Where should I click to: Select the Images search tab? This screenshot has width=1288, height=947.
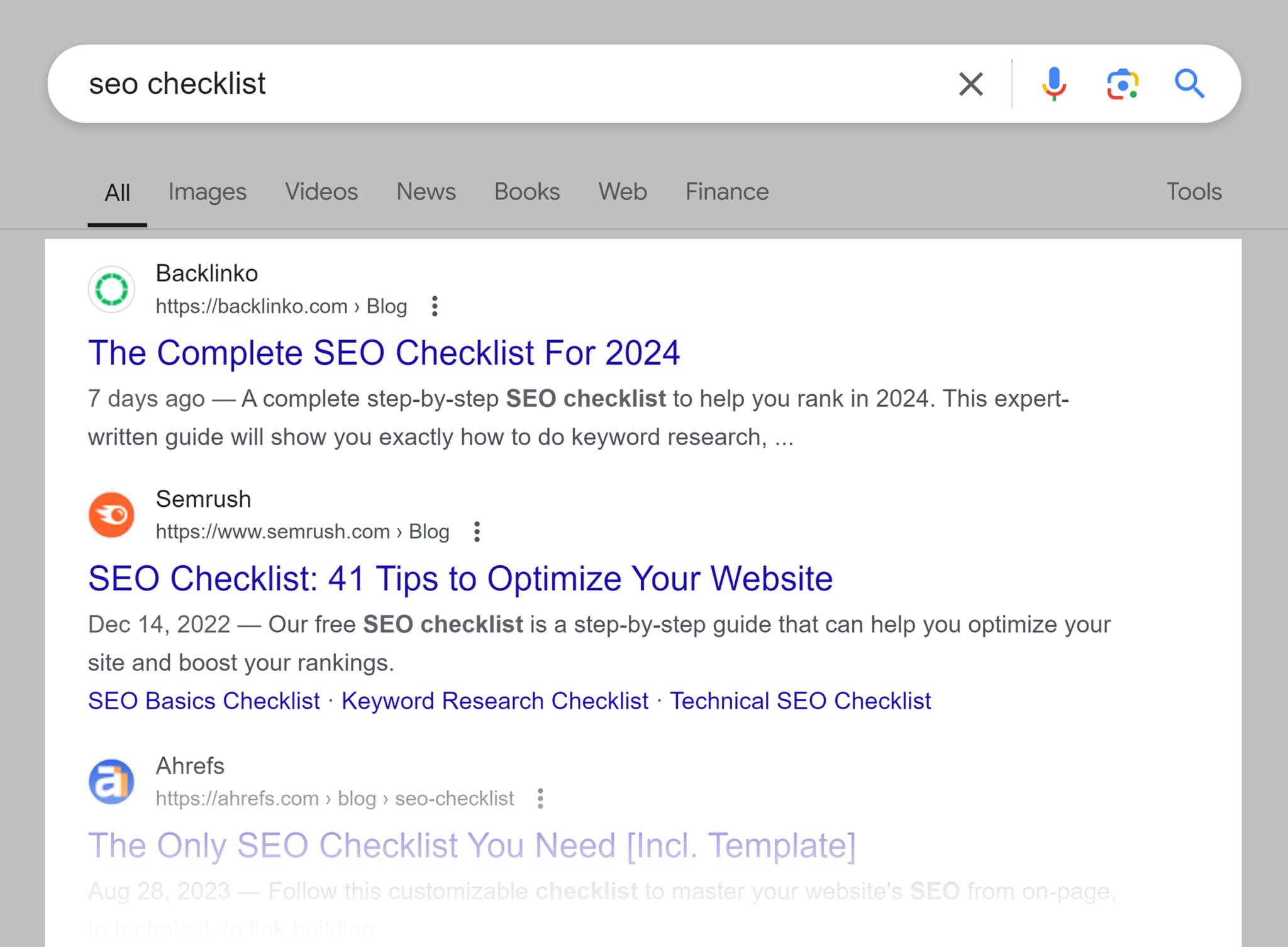click(207, 191)
